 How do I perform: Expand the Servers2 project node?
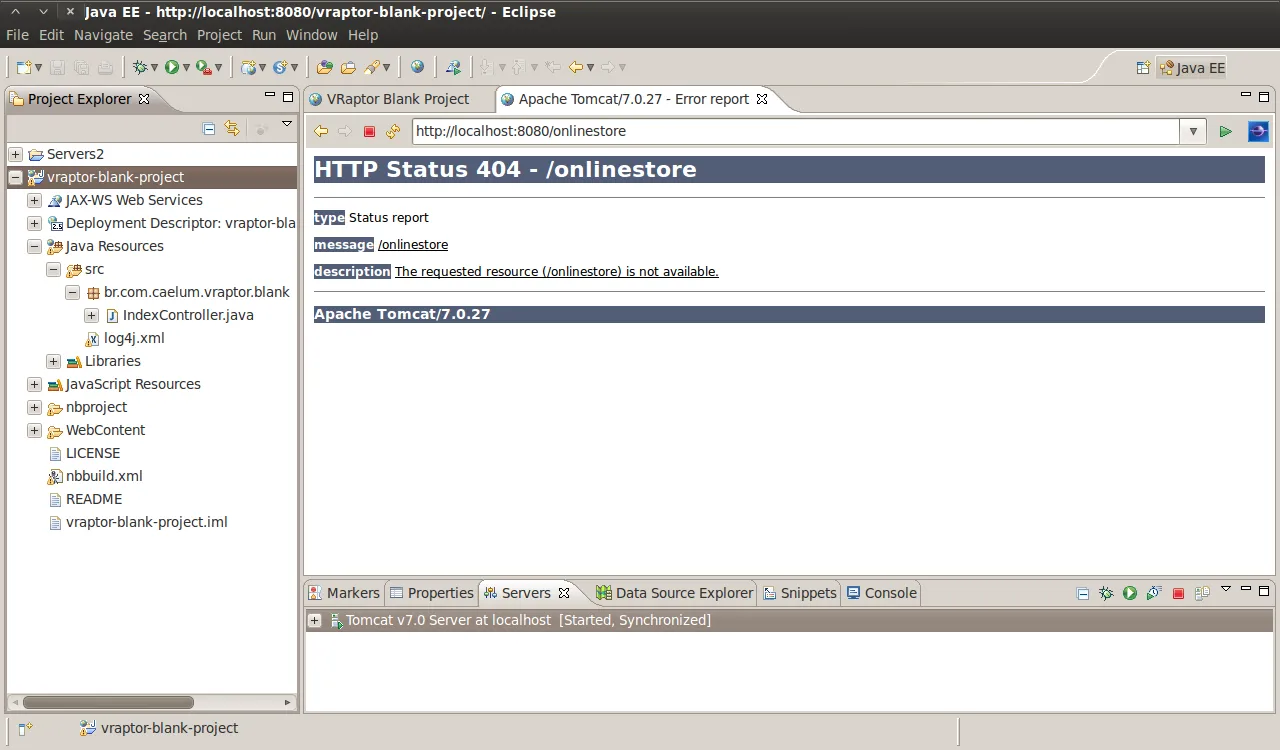(x=15, y=154)
